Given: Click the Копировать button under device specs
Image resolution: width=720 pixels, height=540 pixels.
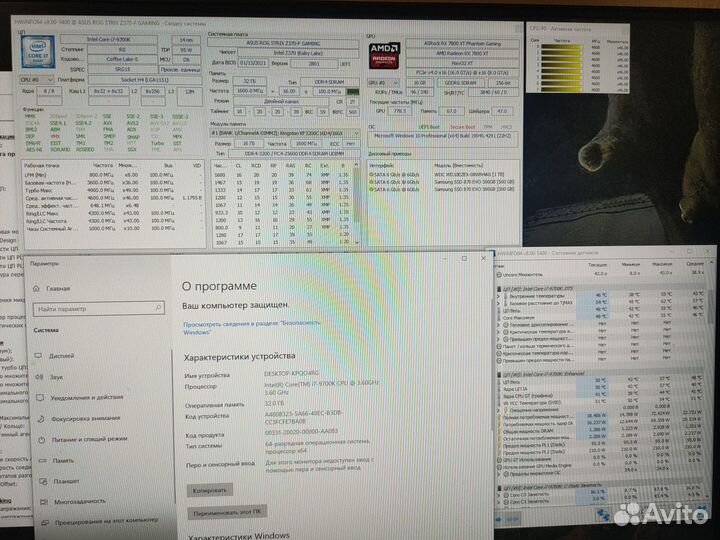Looking at the screenshot, I should pos(209,490).
